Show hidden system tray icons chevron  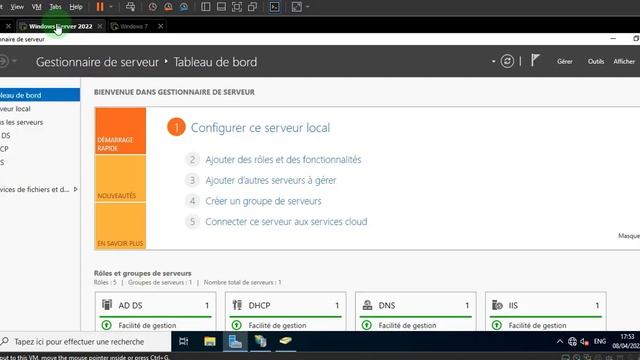(x=560, y=342)
